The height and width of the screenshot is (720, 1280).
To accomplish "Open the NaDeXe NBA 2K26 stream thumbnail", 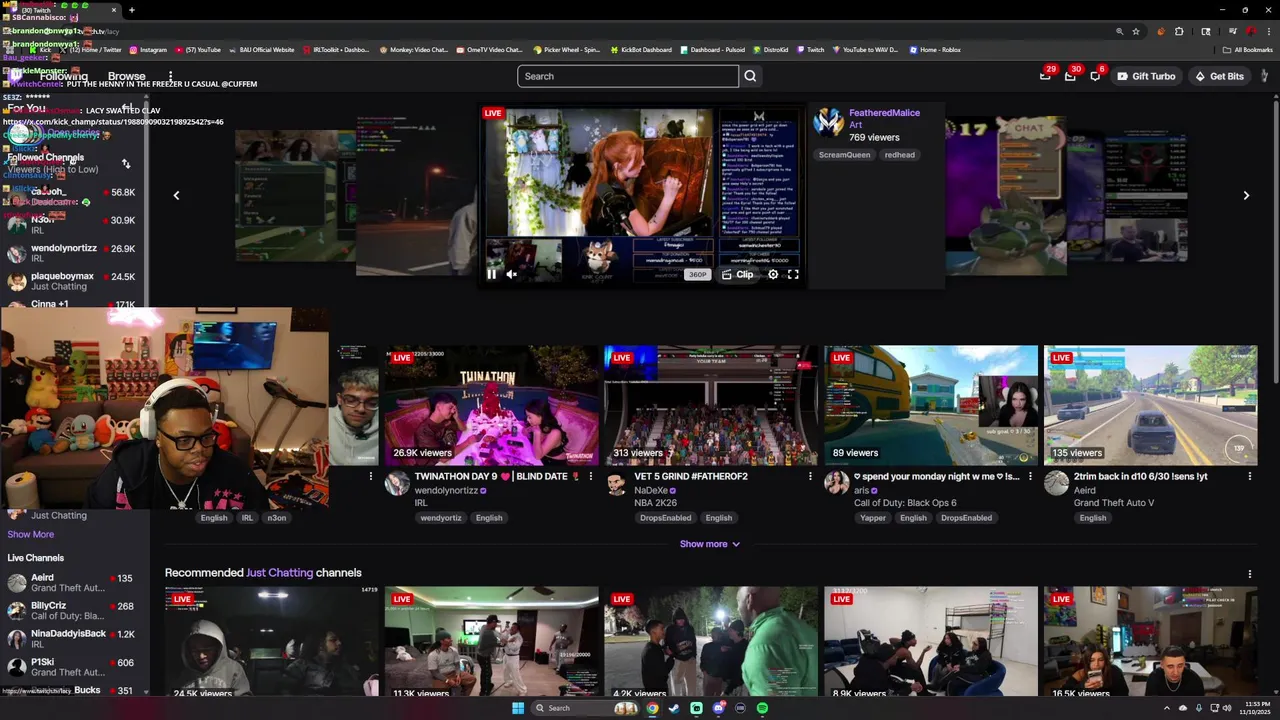I will coord(711,405).
